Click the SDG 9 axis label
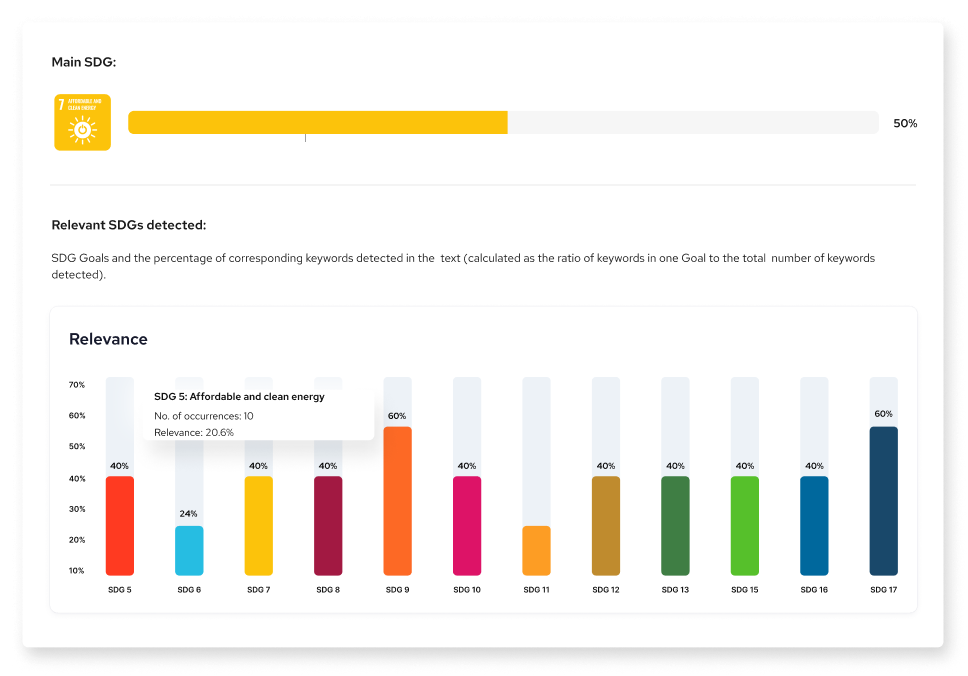968x676 pixels. click(397, 590)
